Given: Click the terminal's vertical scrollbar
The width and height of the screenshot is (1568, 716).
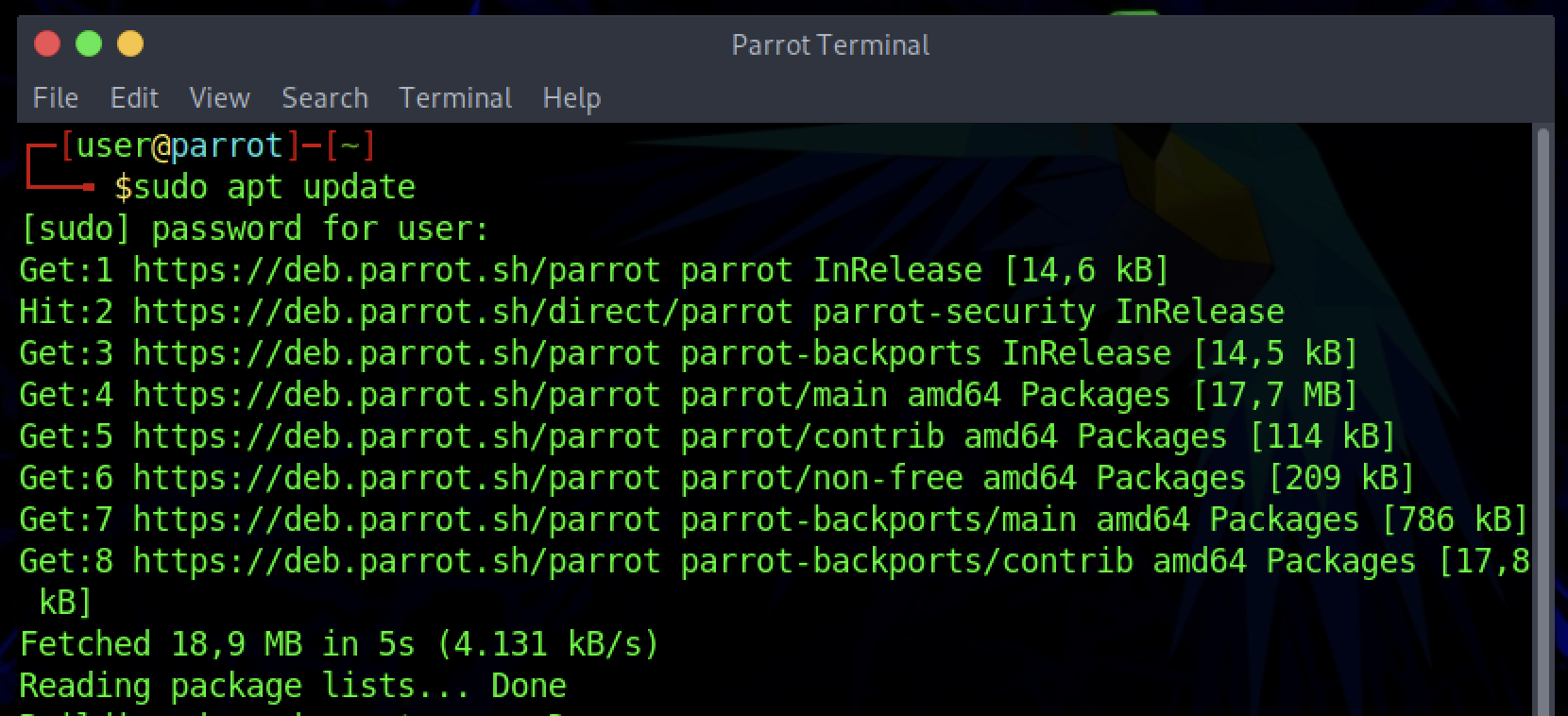Looking at the screenshot, I should click(x=1543, y=416).
